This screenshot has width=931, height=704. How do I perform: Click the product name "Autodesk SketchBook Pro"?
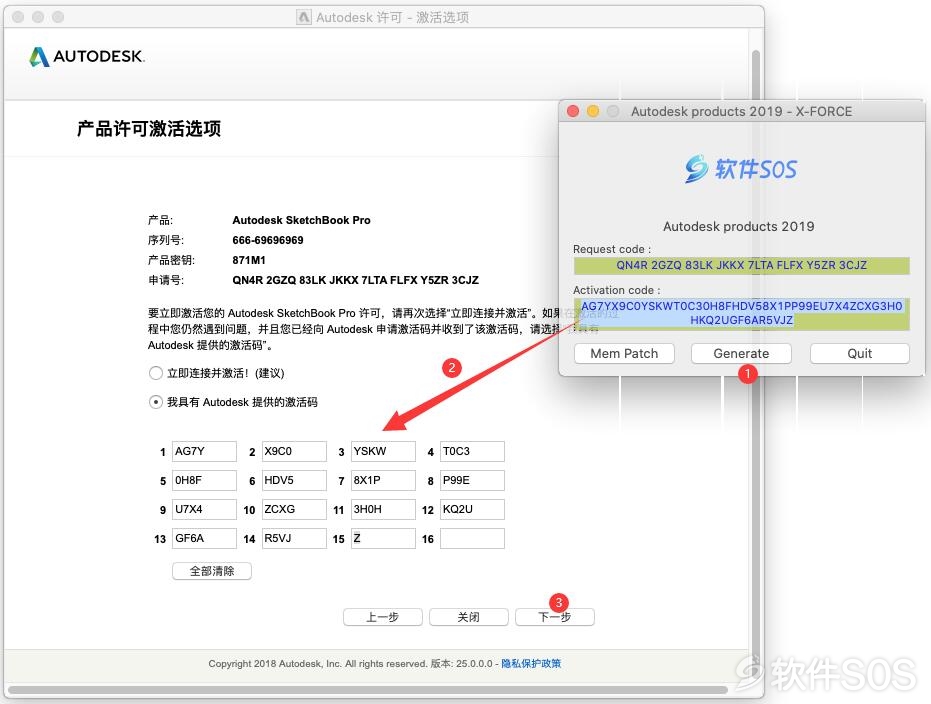(x=301, y=220)
